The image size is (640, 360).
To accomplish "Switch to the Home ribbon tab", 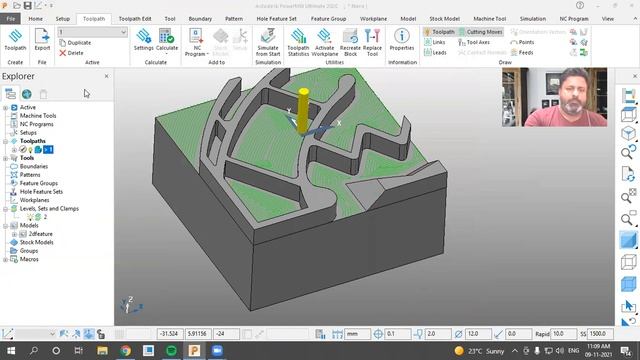I will coord(36,19).
